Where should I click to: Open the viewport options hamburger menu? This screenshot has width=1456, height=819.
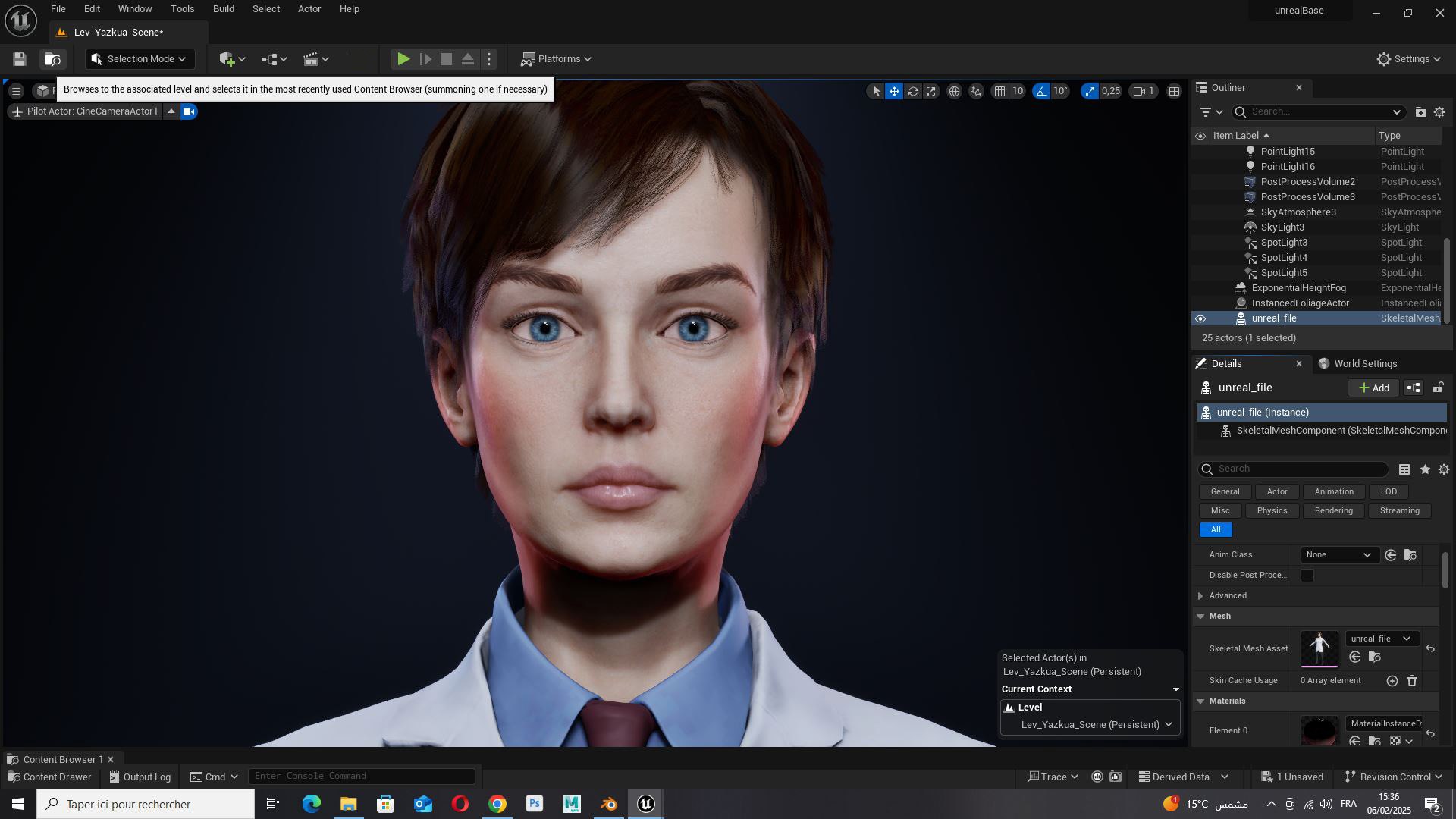point(16,91)
